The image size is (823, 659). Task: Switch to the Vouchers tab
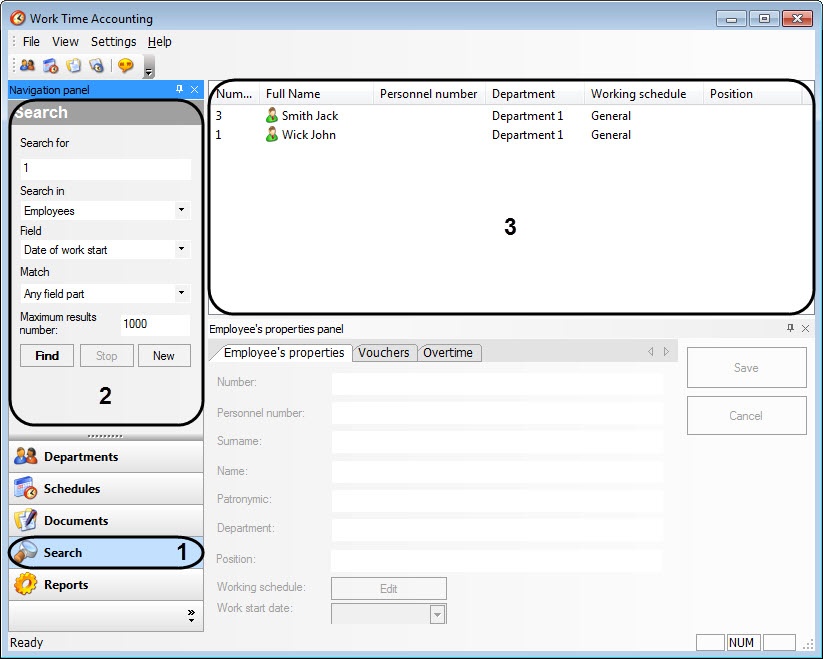pos(384,352)
